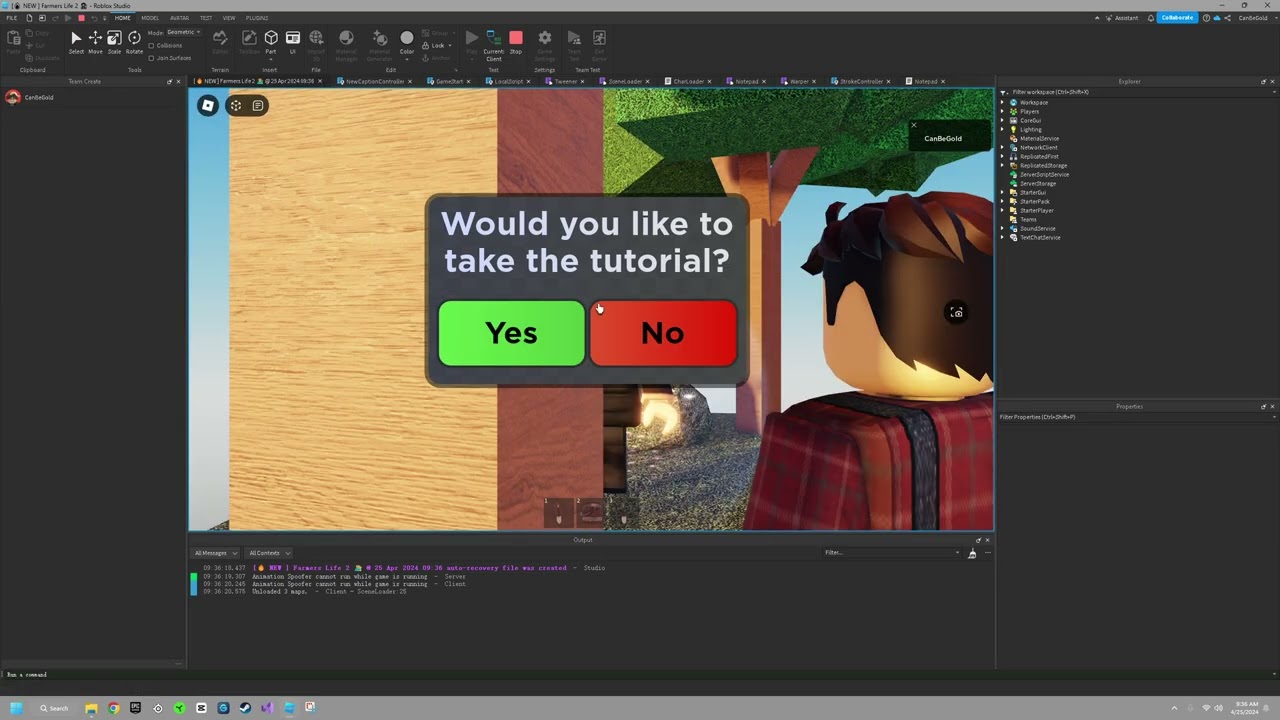This screenshot has height=720, width=1280.
Task: Click the Filter Properties search field
Action: tap(1138, 417)
